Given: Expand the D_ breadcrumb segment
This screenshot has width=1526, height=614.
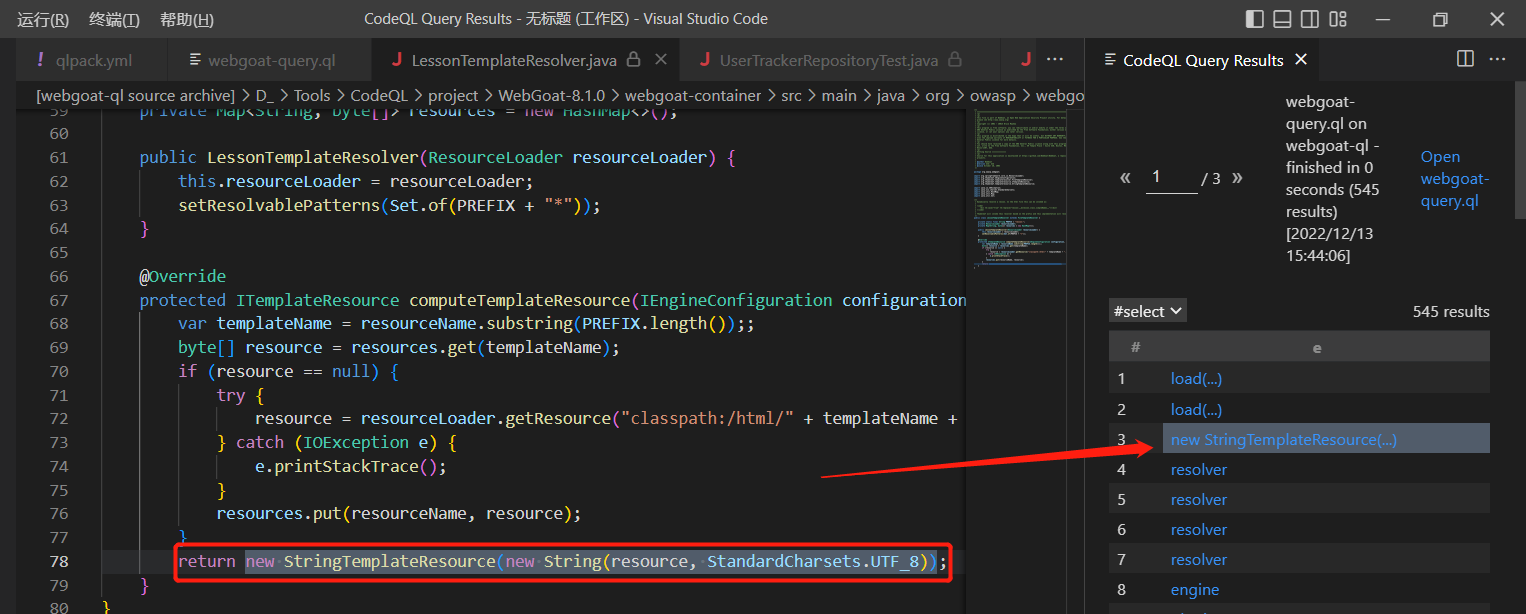Looking at the screenshot, I should click(265, 96).
